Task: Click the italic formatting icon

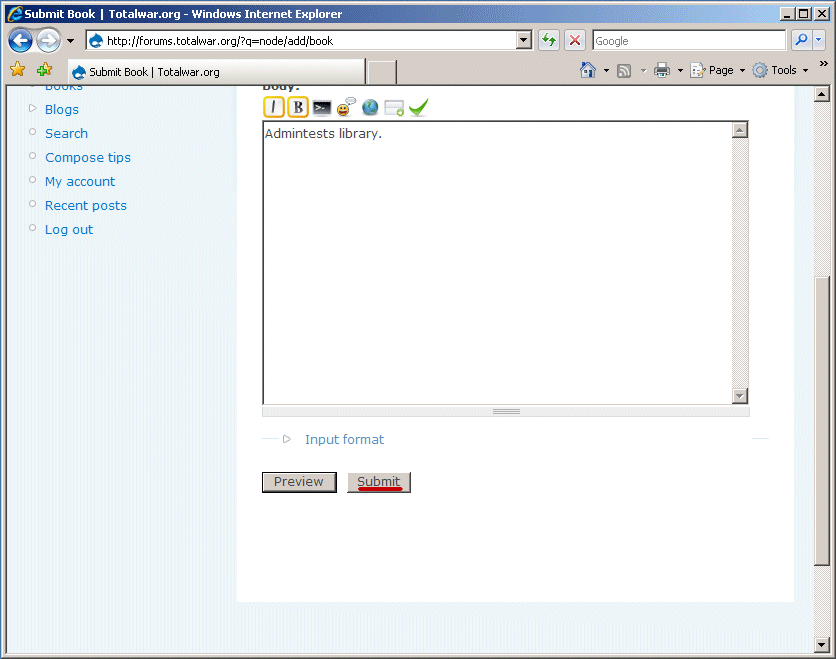Action: click(x=274, y=107)
